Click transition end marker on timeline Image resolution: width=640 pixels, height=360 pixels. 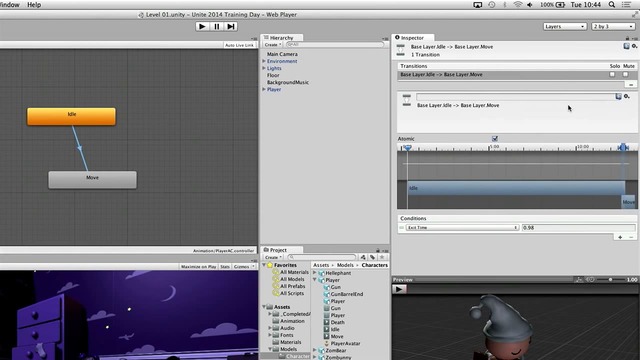tap(622, 147)
